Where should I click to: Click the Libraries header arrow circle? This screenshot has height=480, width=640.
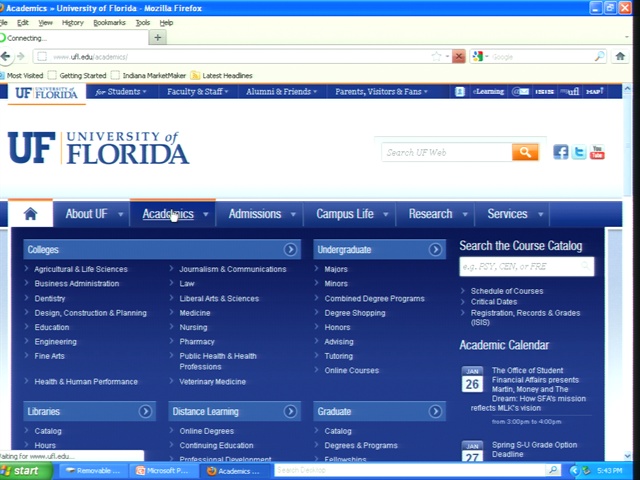coord(145,411)
